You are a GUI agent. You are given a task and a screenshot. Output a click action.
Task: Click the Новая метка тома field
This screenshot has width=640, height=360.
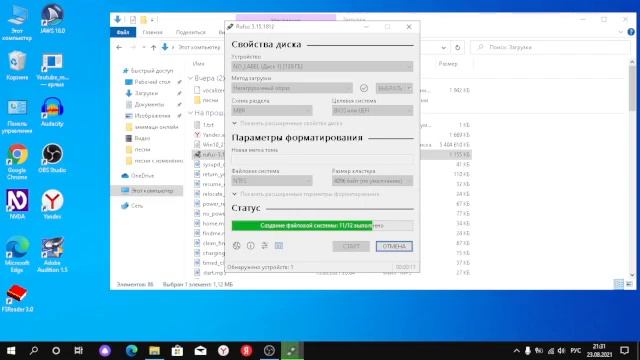pos(322,159)
